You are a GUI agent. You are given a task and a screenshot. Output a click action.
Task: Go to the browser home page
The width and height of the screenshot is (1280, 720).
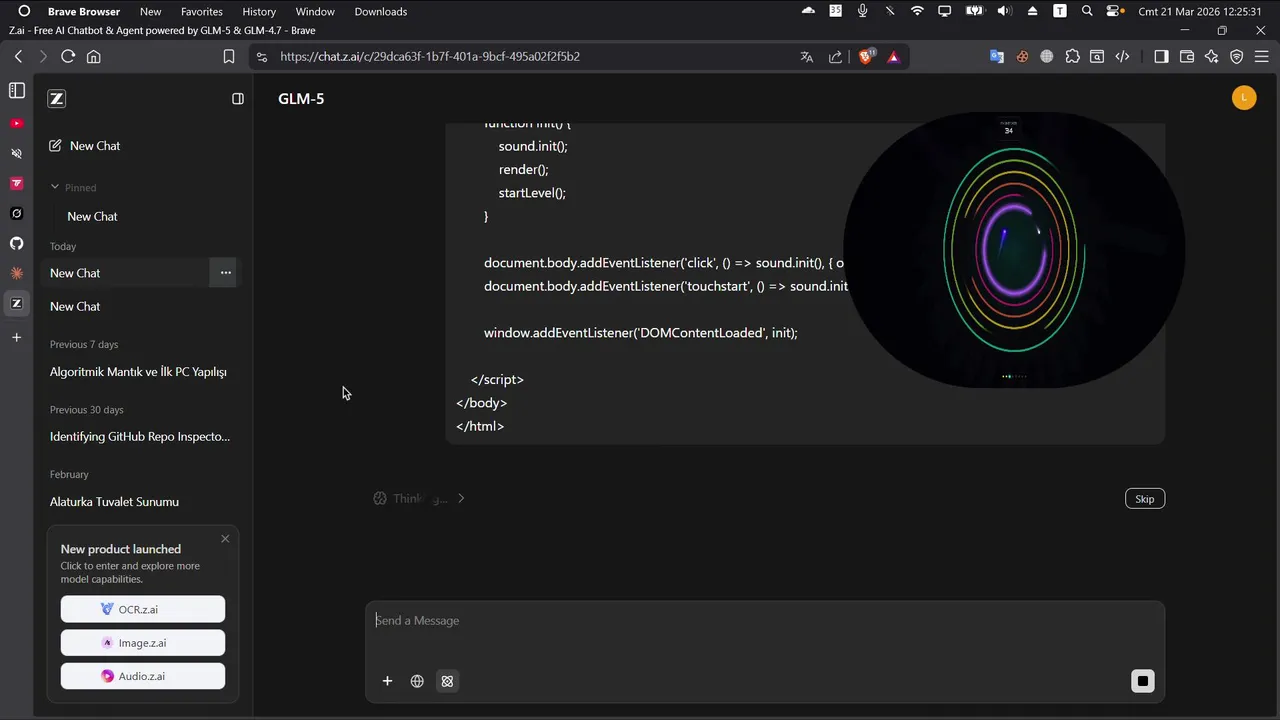[x=94, y=57]
